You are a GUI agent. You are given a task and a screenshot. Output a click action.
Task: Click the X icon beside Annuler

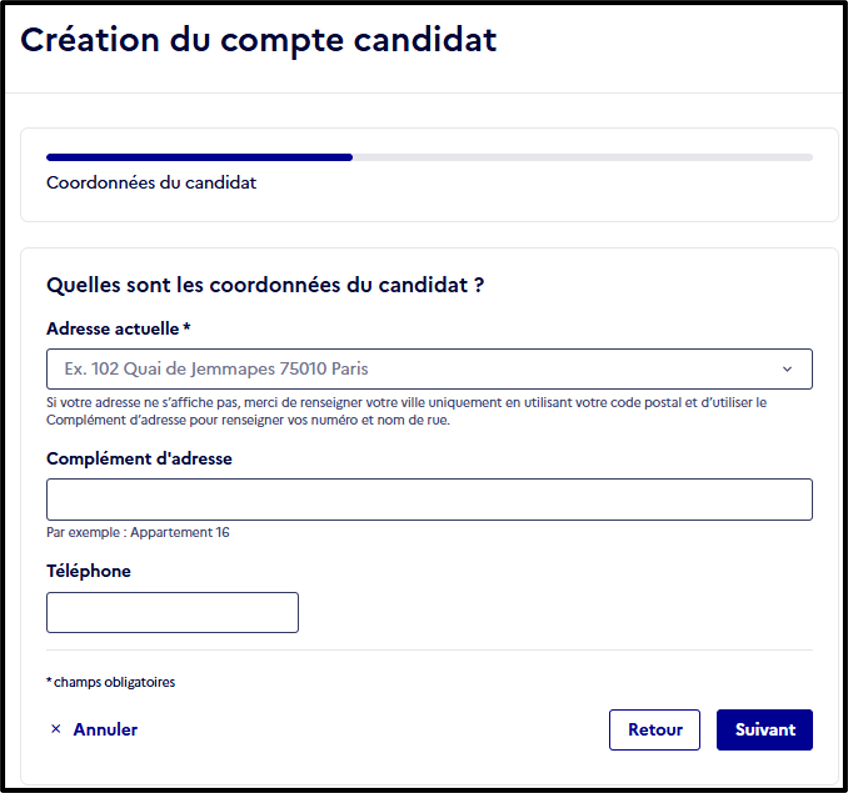pyautogui.click(x=56, y=729)
